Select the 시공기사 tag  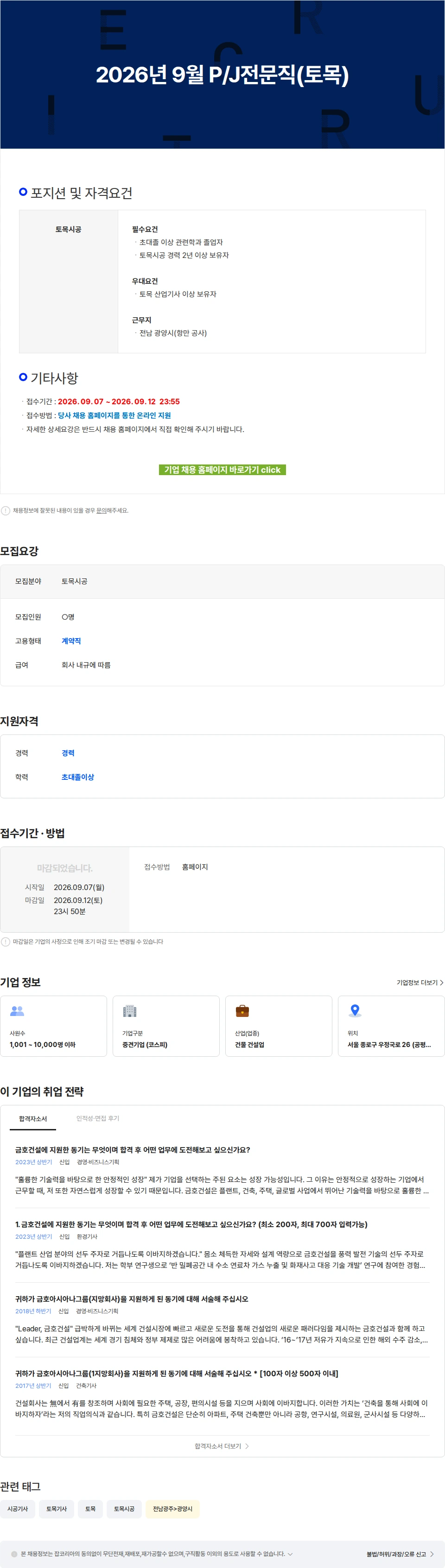pyautogui.click(x=18, y=1509)
